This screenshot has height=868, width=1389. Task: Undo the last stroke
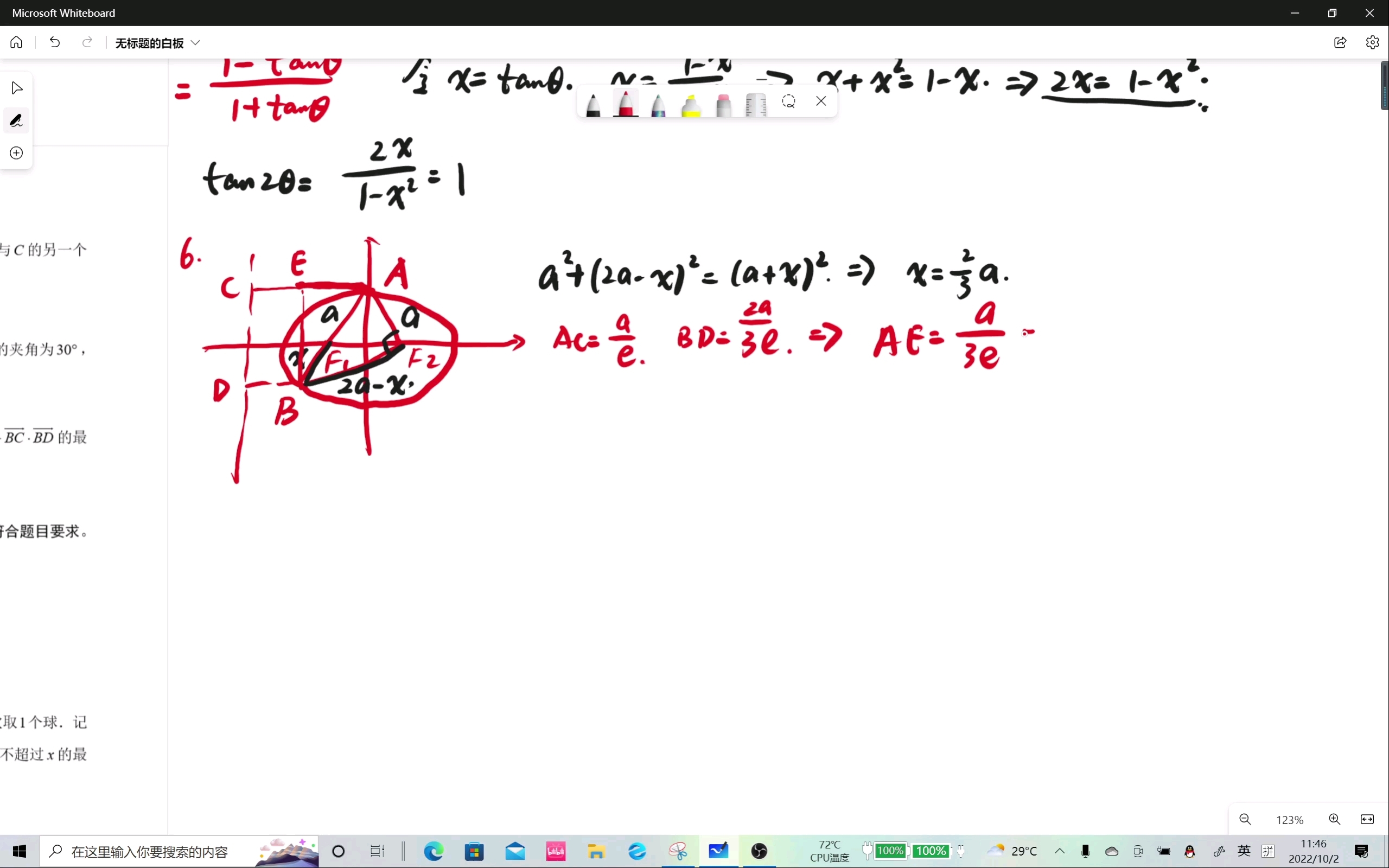coord(54,42)
